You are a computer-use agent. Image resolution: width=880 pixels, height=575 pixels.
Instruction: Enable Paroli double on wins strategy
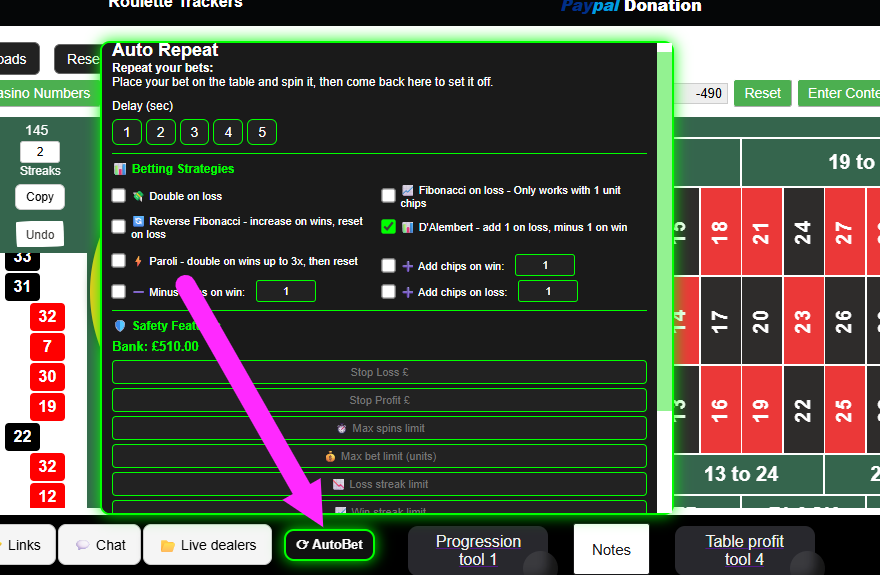[119, 261]
